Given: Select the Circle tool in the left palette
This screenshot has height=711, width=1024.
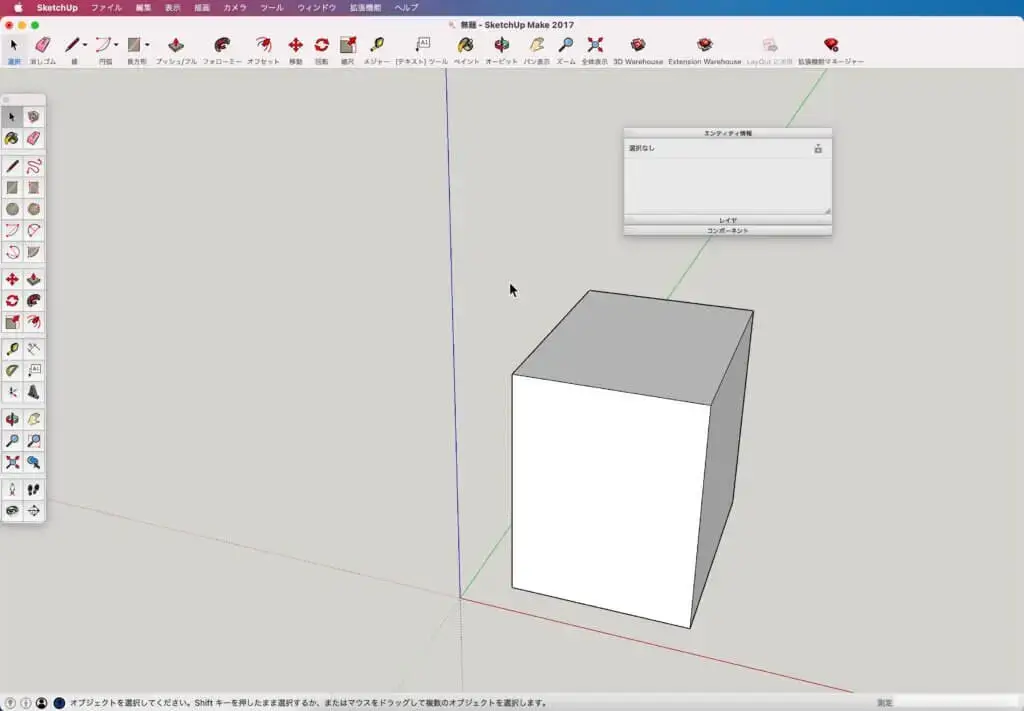Looking at the screenshot, I should [x=12, y=209].
